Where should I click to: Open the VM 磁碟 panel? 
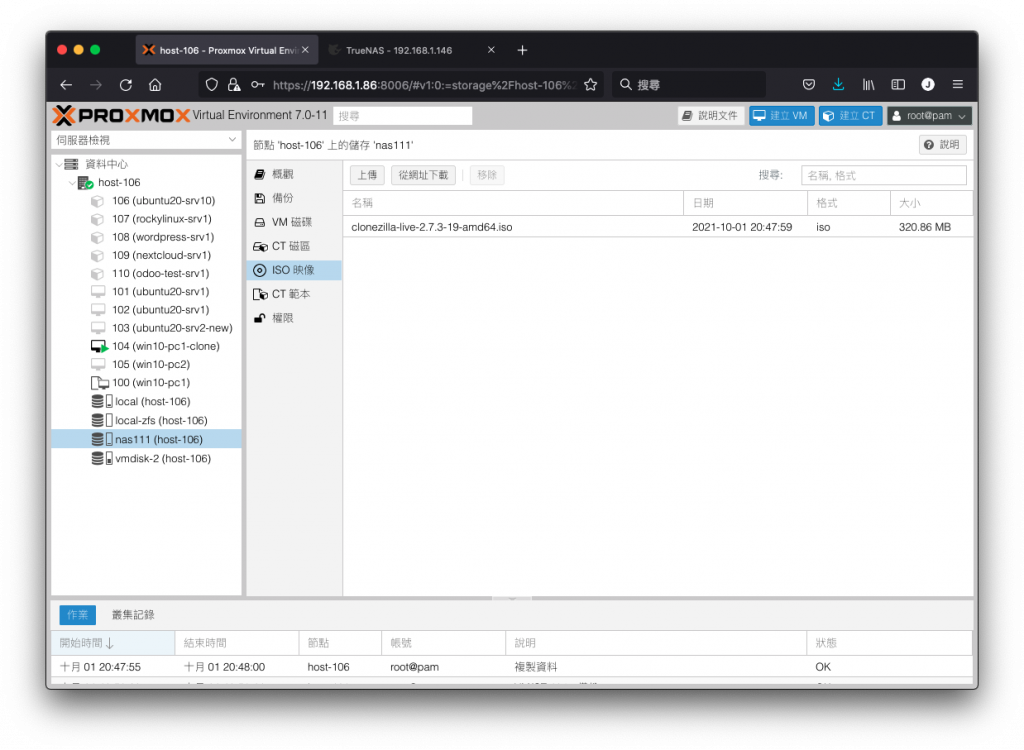[x=294, y=222]
